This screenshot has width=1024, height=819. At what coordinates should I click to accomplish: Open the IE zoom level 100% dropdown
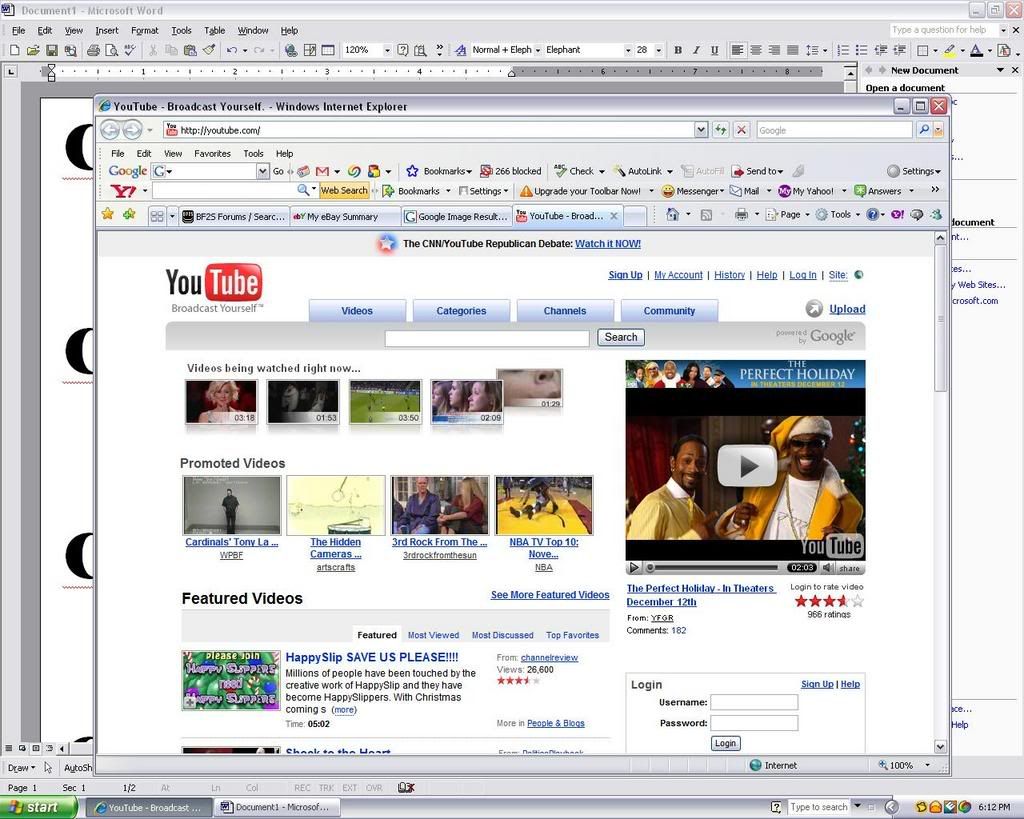pyautogui.click(x=927, y=765)
